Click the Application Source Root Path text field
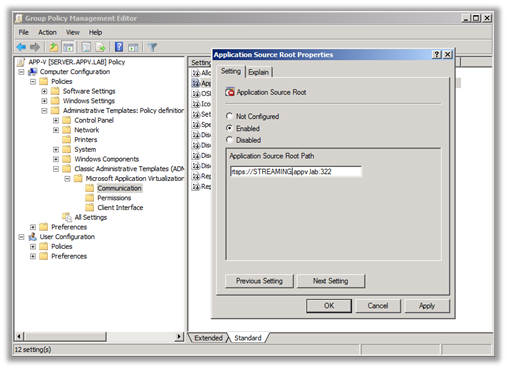 click(x=296, y=172)
